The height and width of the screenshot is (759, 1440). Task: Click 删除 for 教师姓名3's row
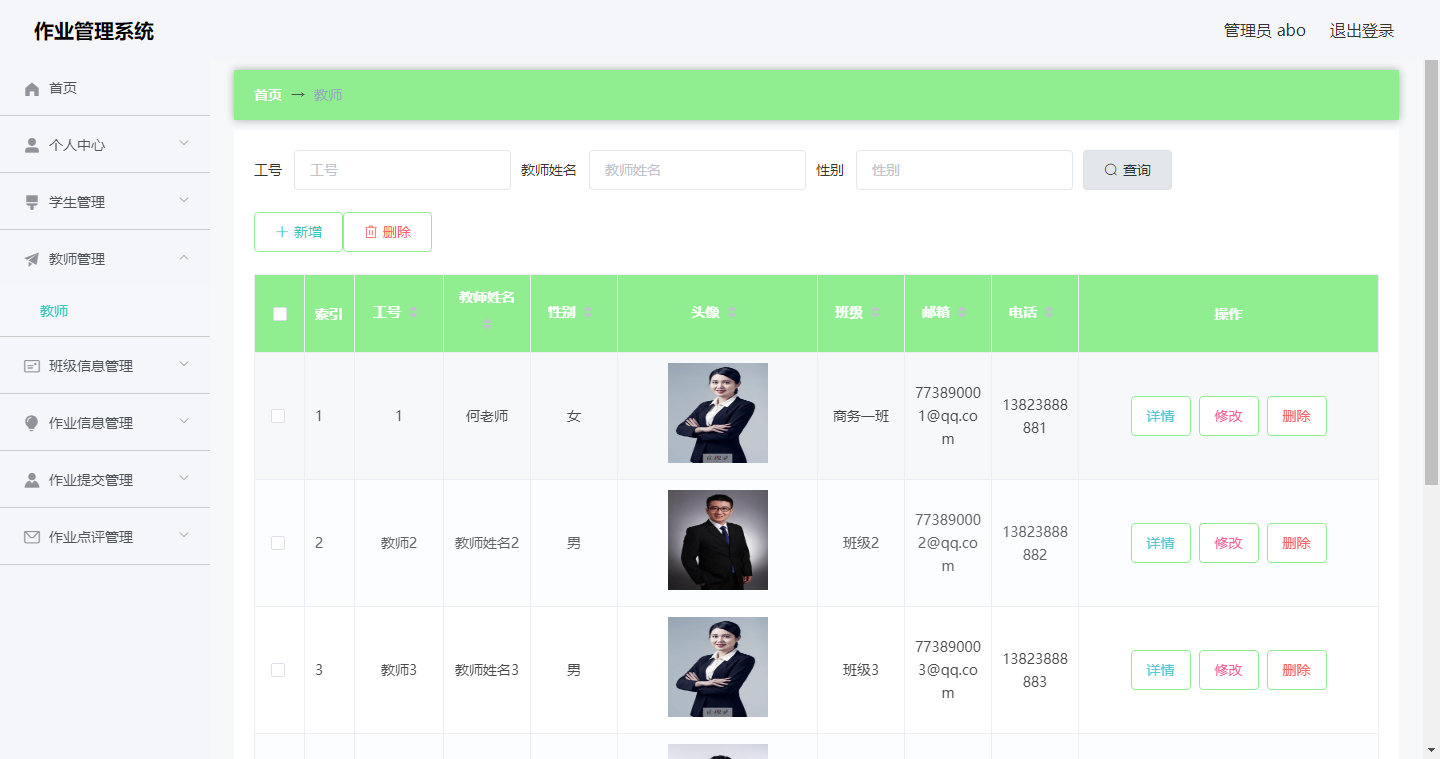pyautogui.click(x=1297, y=670)
